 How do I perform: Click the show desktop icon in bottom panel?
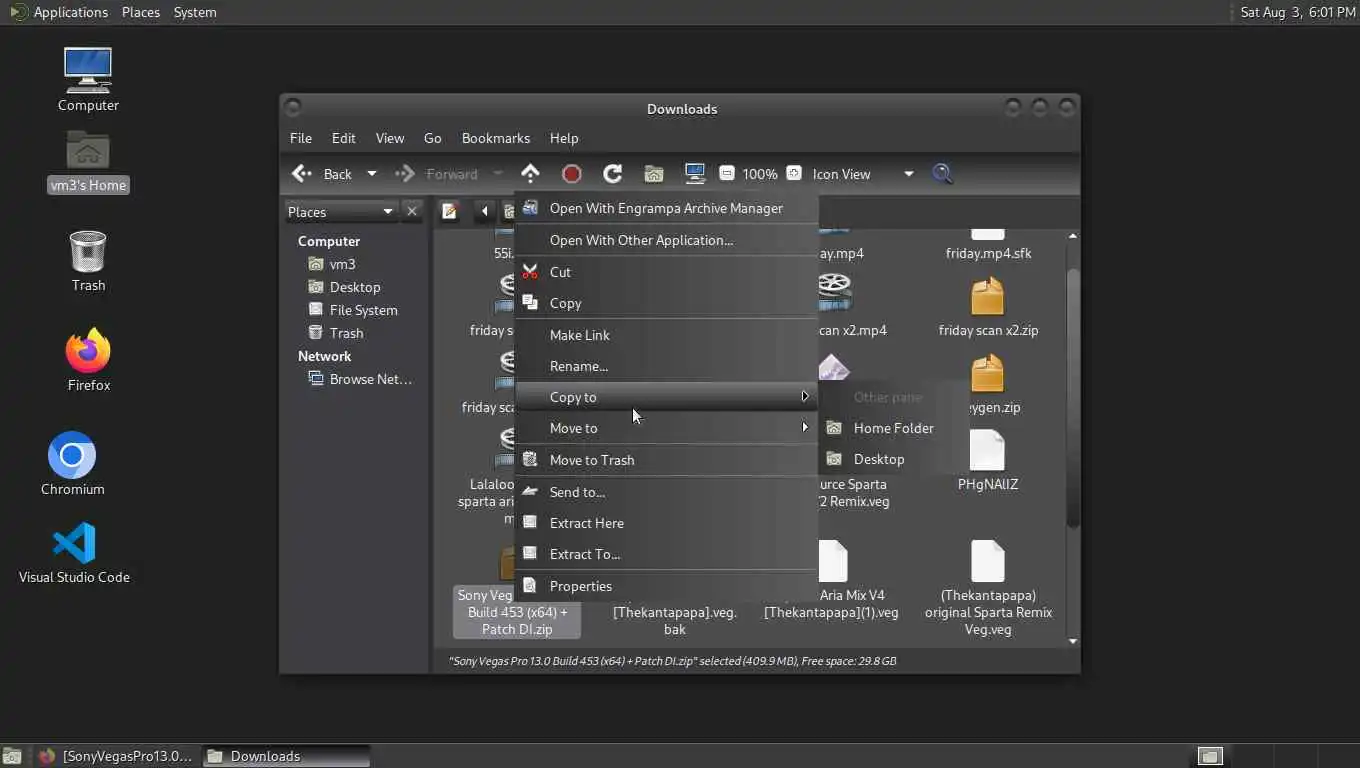click(12, 756)
